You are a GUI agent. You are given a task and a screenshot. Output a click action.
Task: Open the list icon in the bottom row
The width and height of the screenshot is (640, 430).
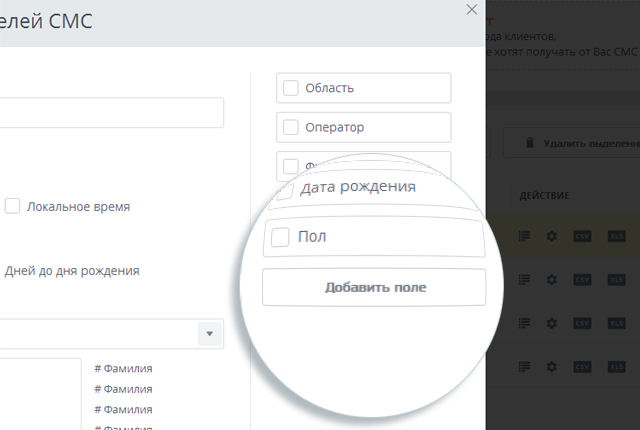[524, 367]
